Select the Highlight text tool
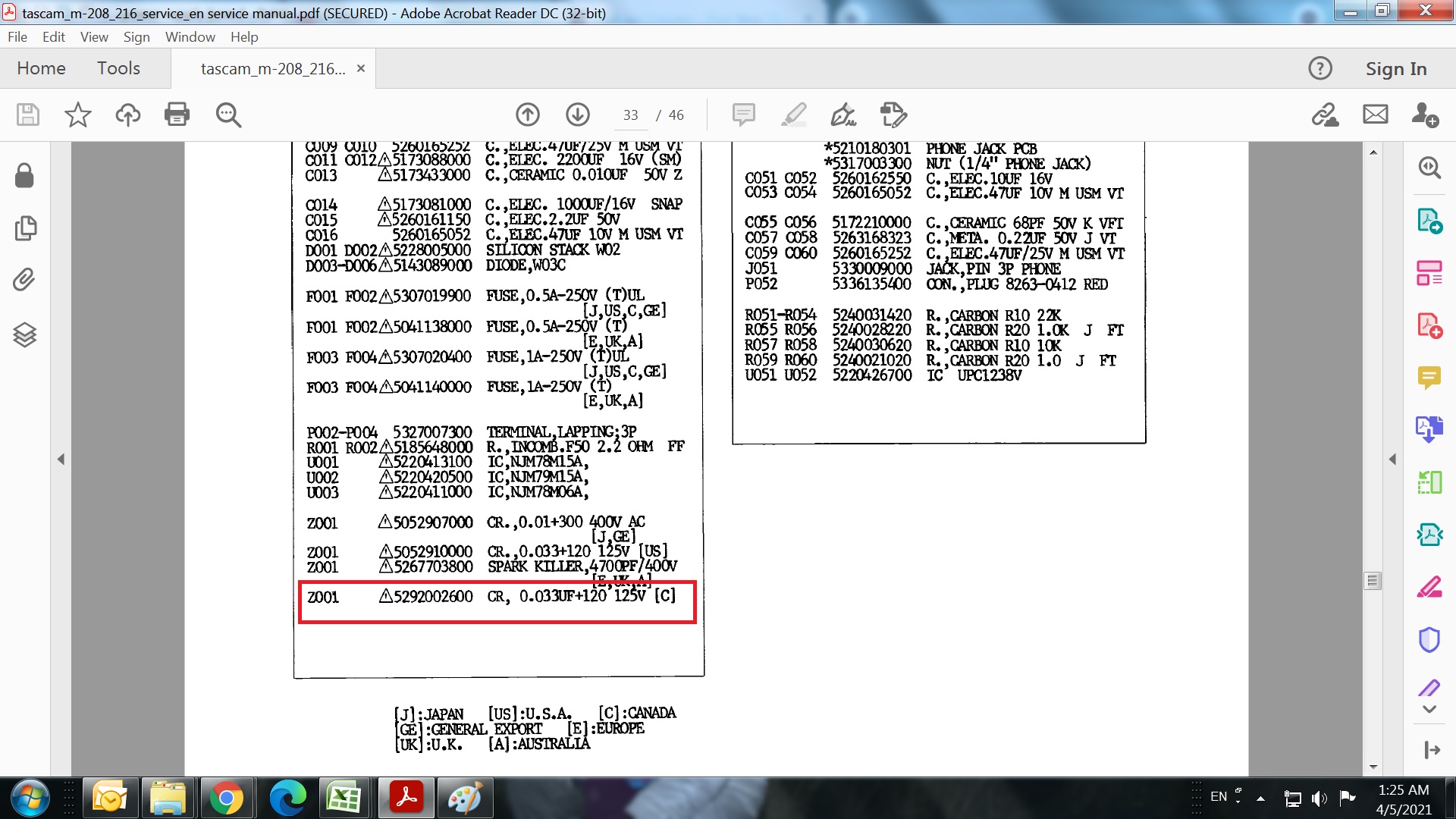Screen dimensions: 1456x819 pyautogui.click(x=793, y=115)
